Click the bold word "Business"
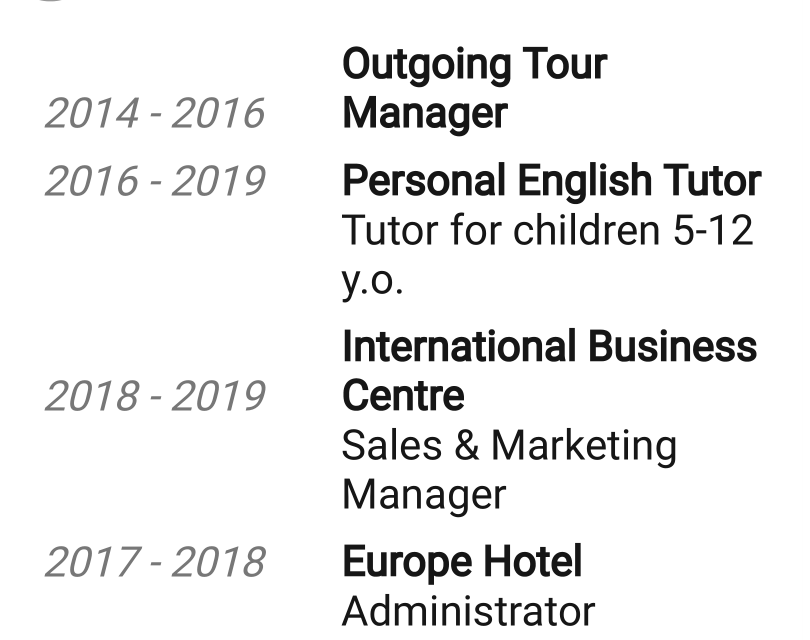Viewport: 810px width, 640px height. tap(672, 347)
